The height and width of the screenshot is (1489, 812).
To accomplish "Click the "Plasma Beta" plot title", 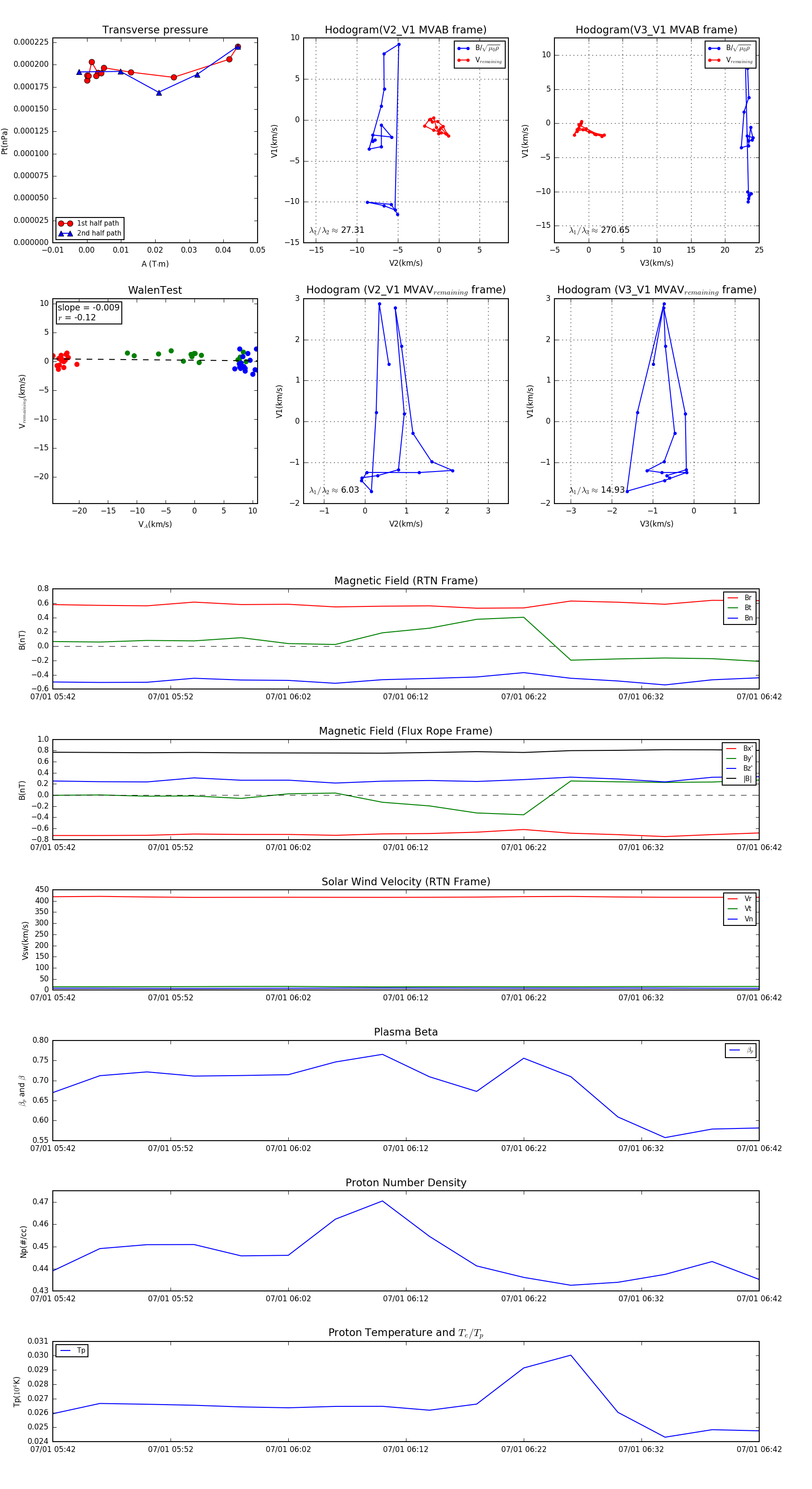I will tap(406, 1032).
